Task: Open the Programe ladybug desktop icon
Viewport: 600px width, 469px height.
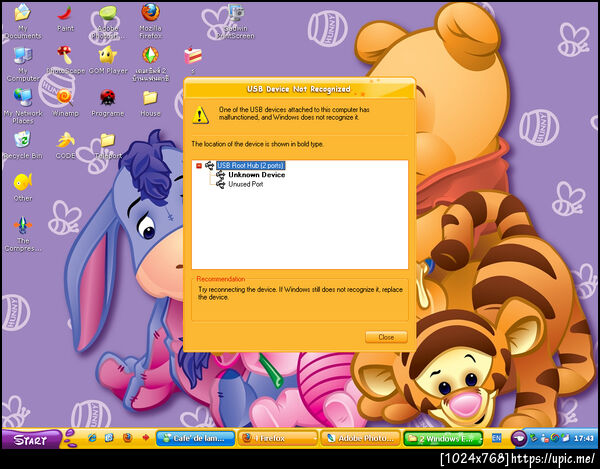Action: pyautogui.click(x=108, y=103)
